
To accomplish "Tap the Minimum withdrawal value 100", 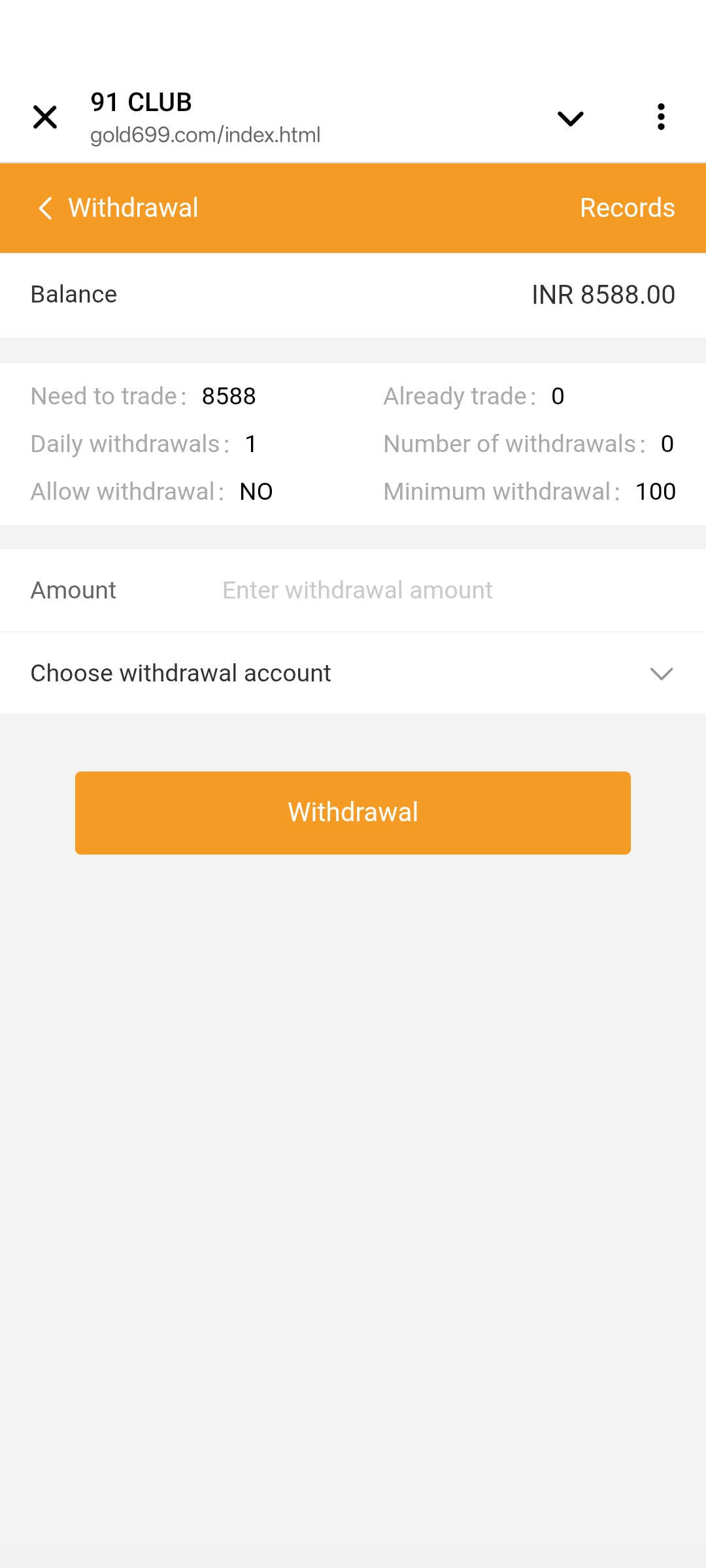I will click(655, 492).
